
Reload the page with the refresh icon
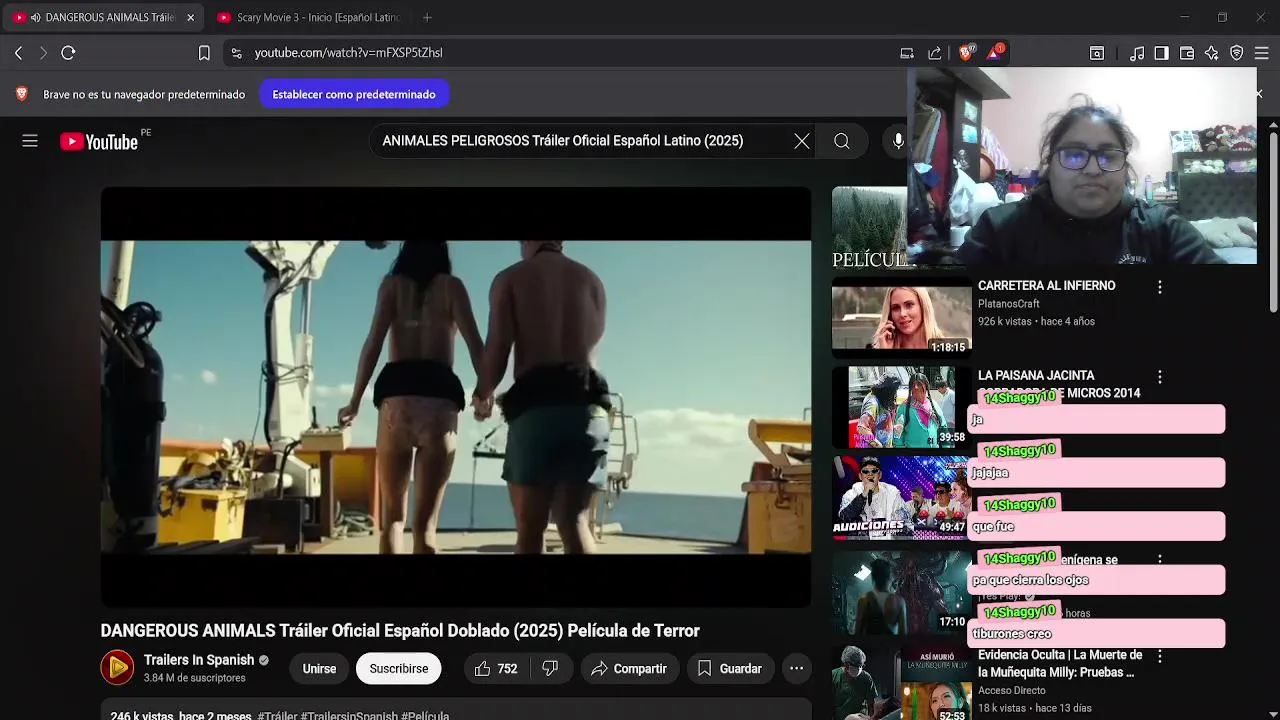(x=68, y=53)
